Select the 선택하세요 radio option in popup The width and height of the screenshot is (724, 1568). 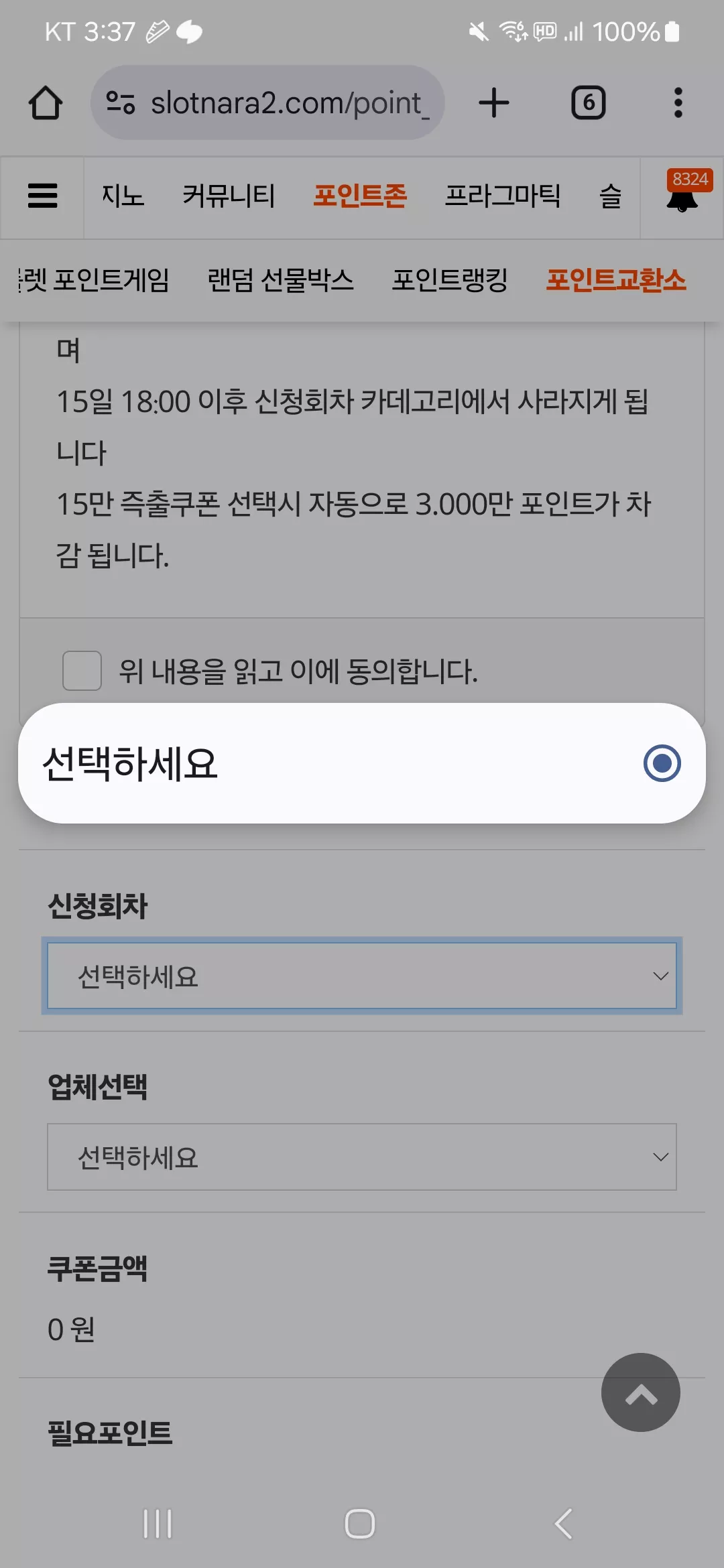point(362,763)
